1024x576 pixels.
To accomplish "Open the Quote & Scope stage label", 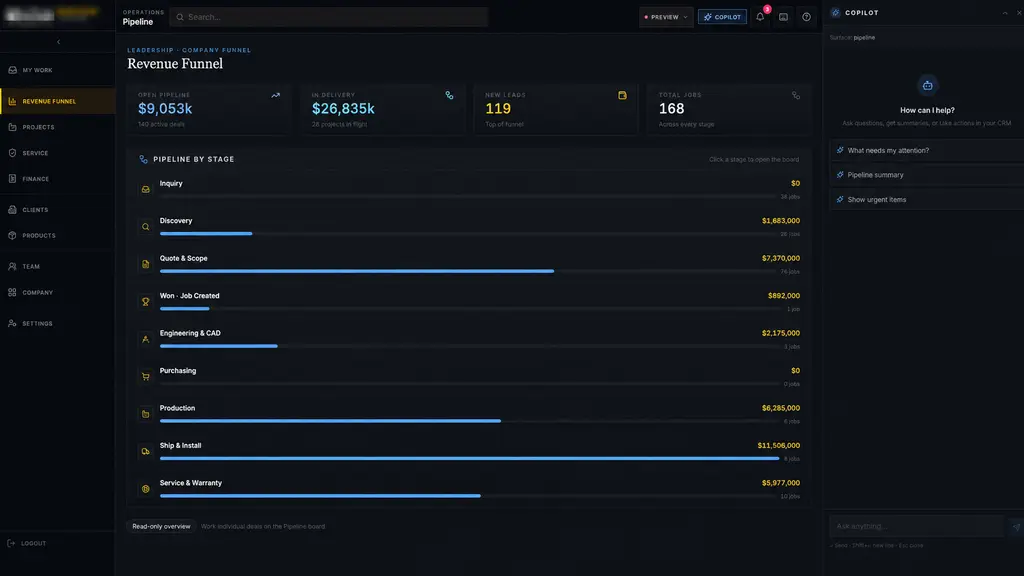I will (184, 259).
